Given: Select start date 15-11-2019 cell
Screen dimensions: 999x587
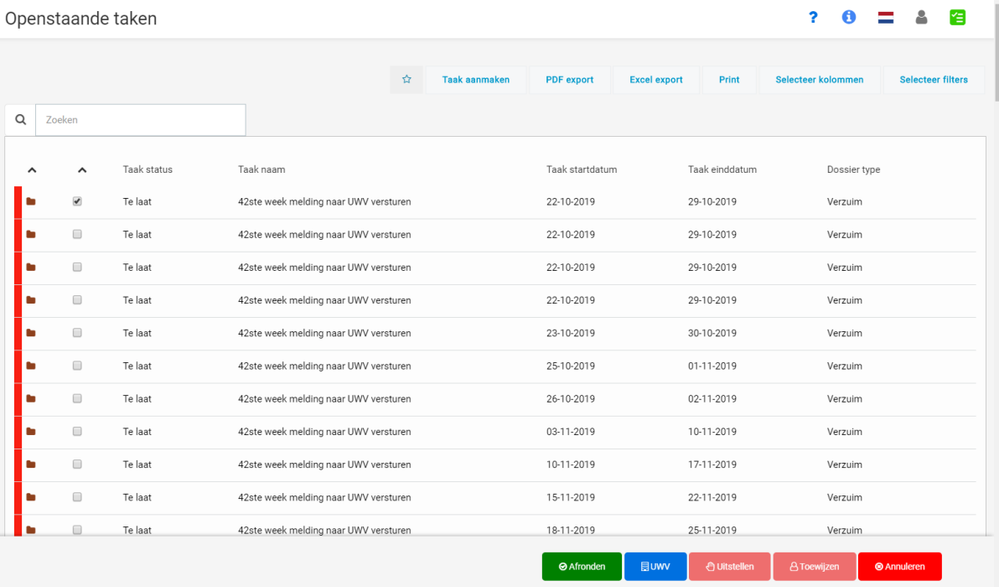Looking at the screenshot, I should (x=571, y=497).
